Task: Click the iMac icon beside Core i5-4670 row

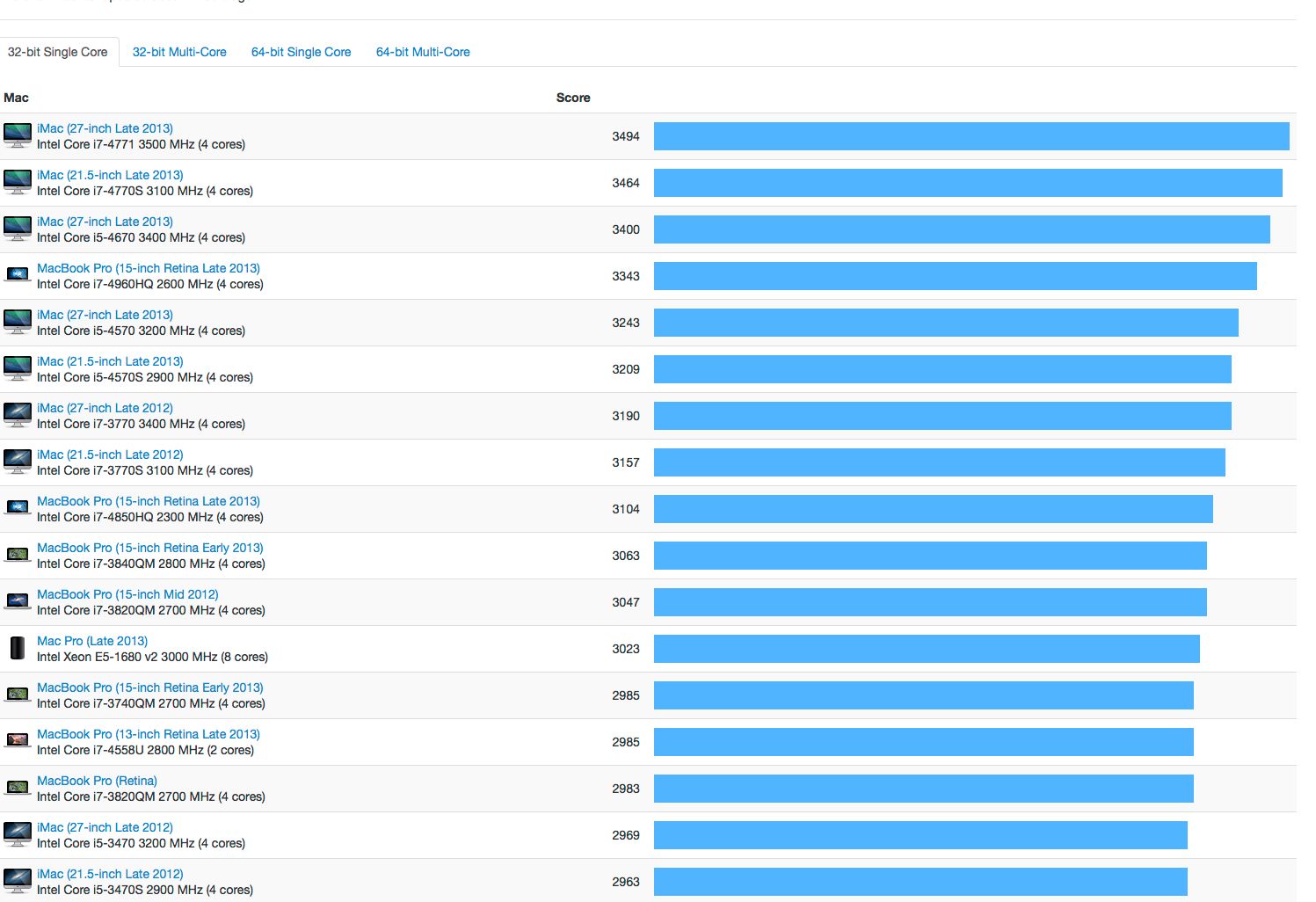Action: (x=18, y=229)
